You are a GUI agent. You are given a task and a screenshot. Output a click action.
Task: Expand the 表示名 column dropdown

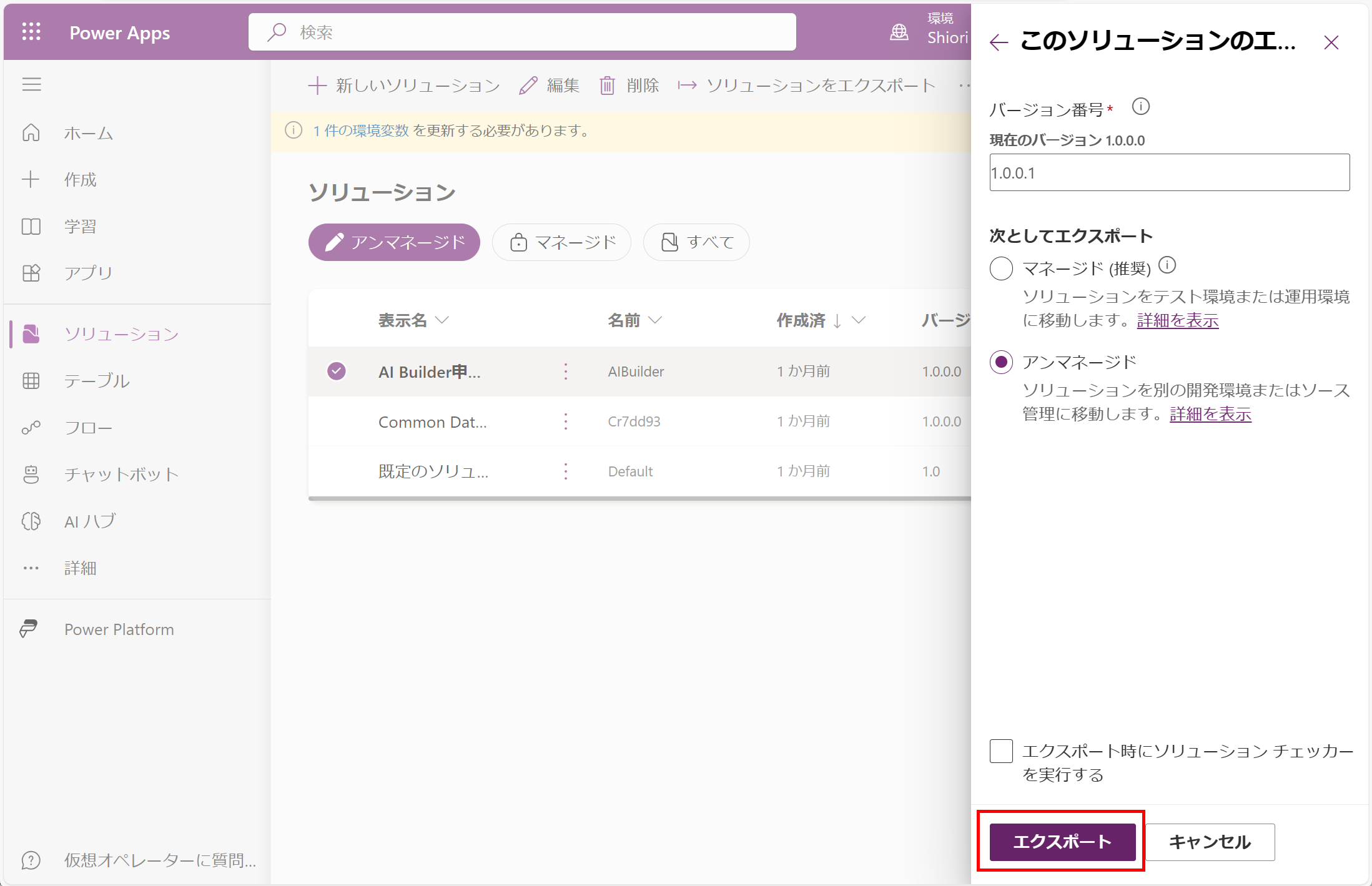point(442,320)
